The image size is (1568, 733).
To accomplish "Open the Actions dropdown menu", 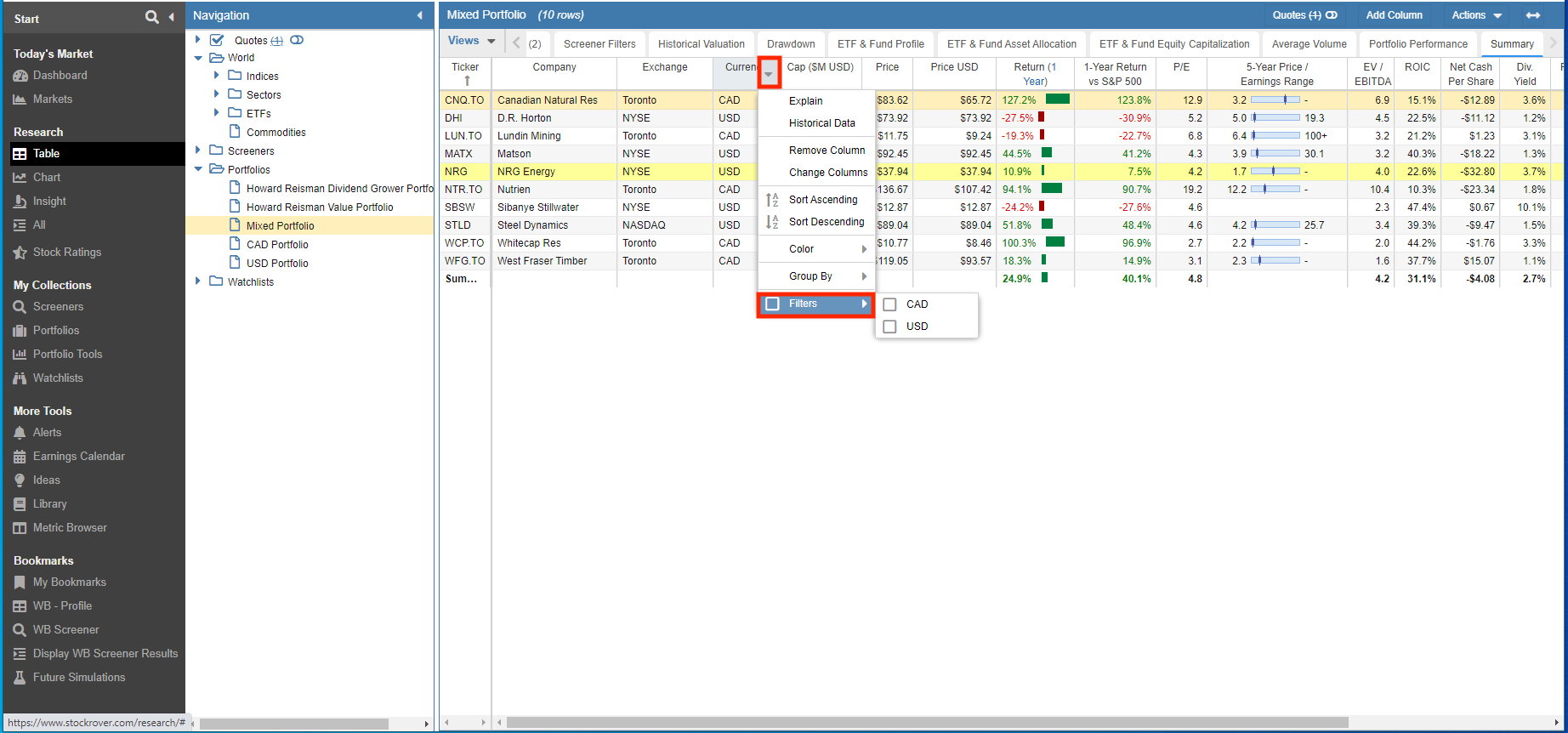I will [x=1476, y=15].
